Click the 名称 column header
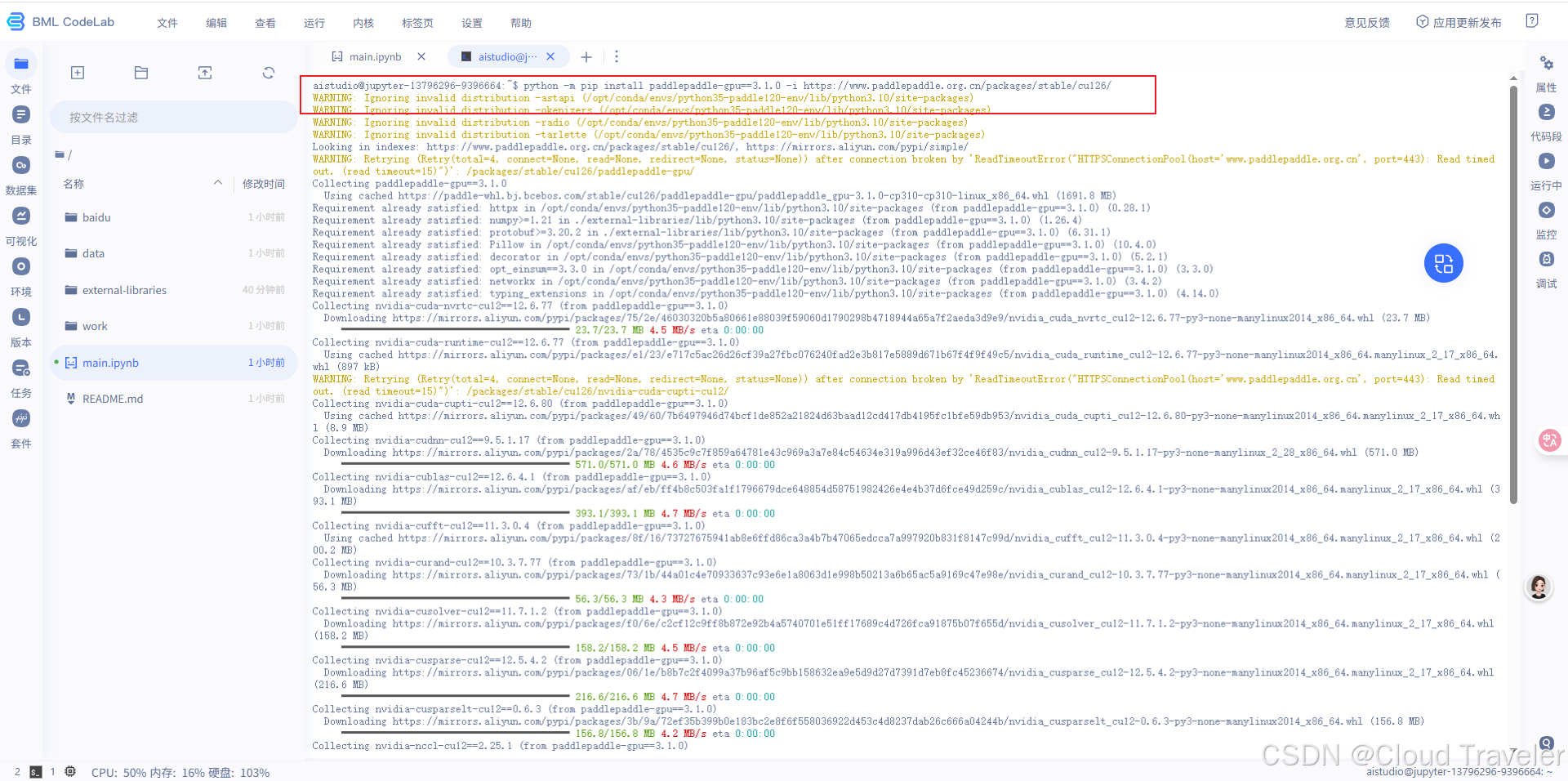 tap(73, 184)
